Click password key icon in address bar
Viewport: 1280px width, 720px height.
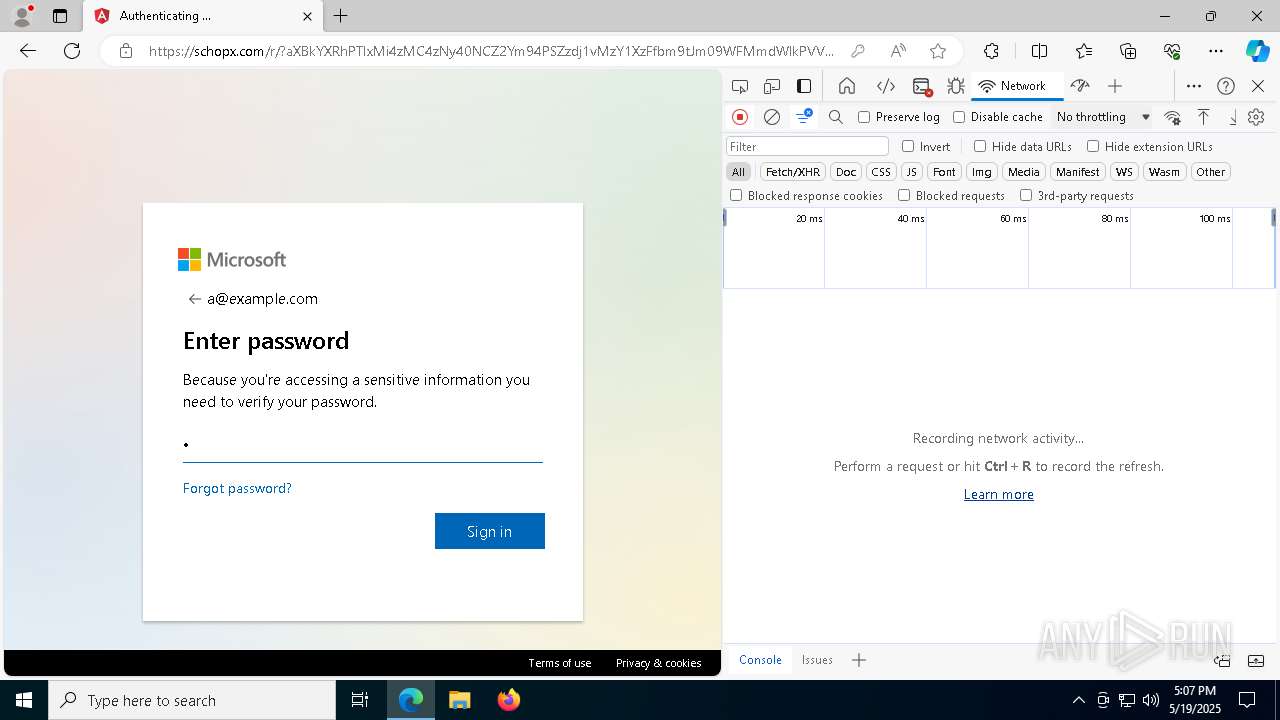click(x=858, y=51)
